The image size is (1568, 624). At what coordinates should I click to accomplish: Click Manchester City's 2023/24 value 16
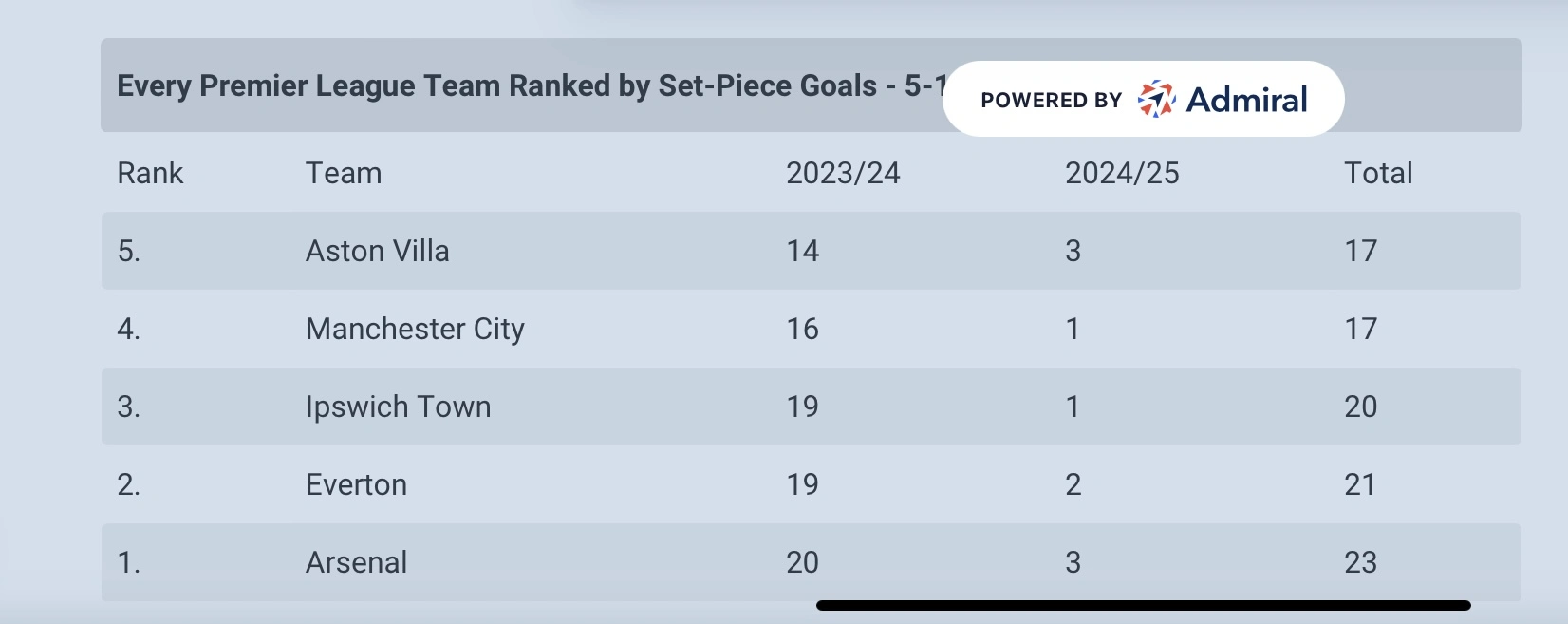802,330
